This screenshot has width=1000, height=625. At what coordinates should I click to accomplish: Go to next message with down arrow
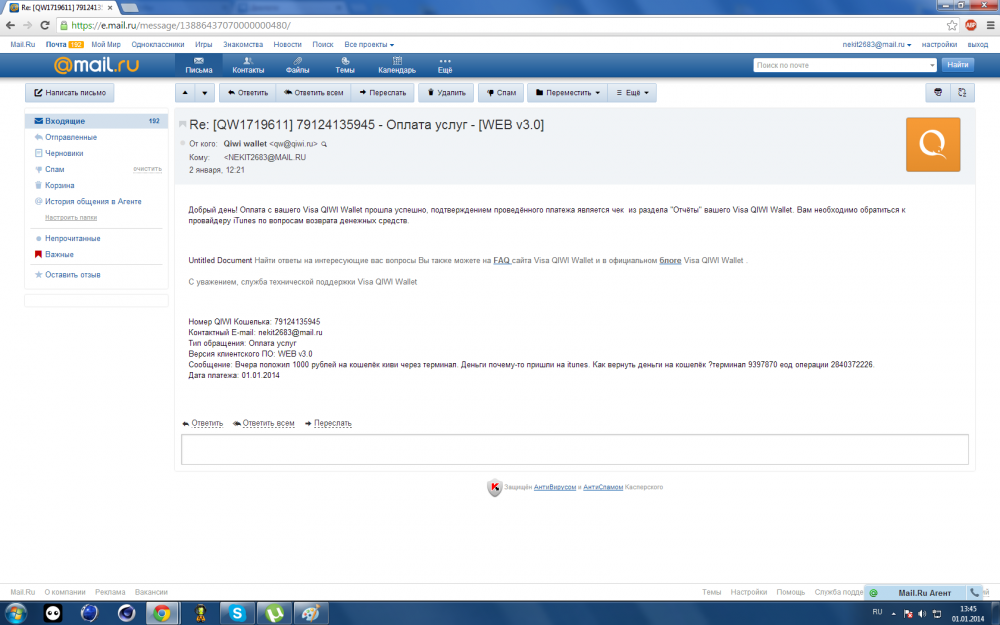coord(205,92)
